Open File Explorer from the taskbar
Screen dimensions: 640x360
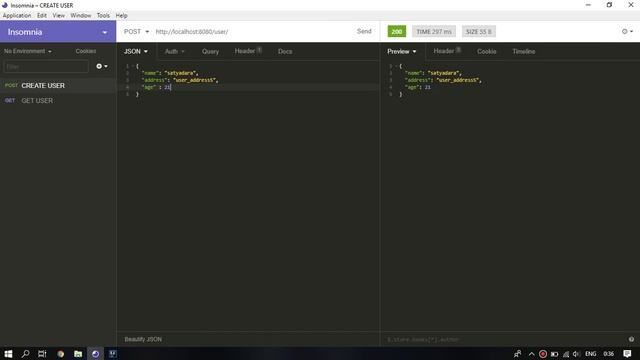[x=78, y=354]
